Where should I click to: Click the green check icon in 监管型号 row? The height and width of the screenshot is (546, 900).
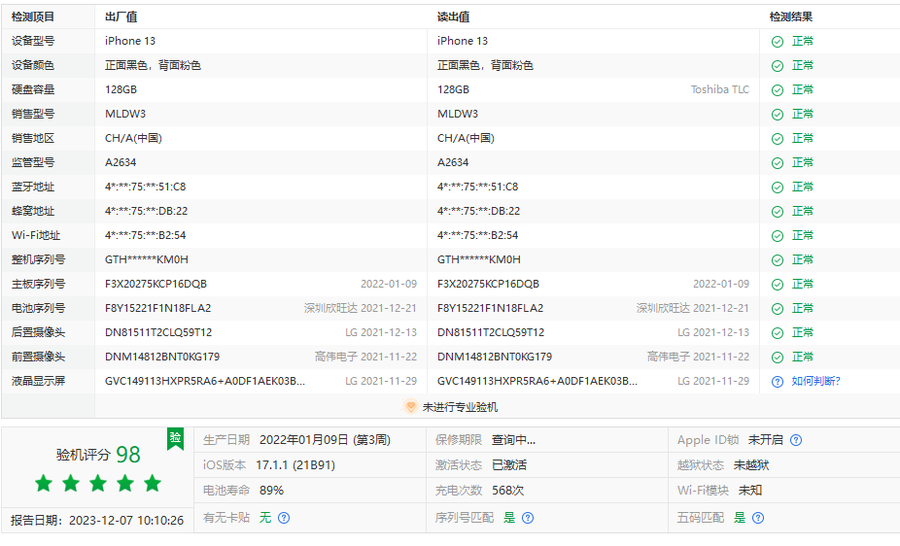(777, 163)
